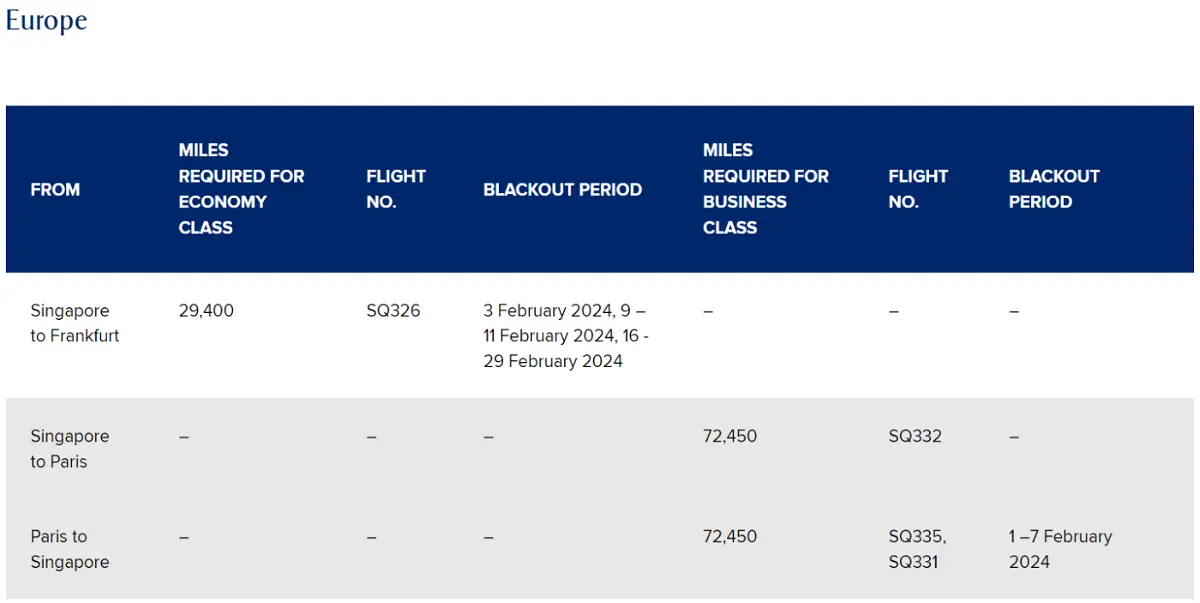
Task: Select flight number SQ326
Action: coord(393,311)
